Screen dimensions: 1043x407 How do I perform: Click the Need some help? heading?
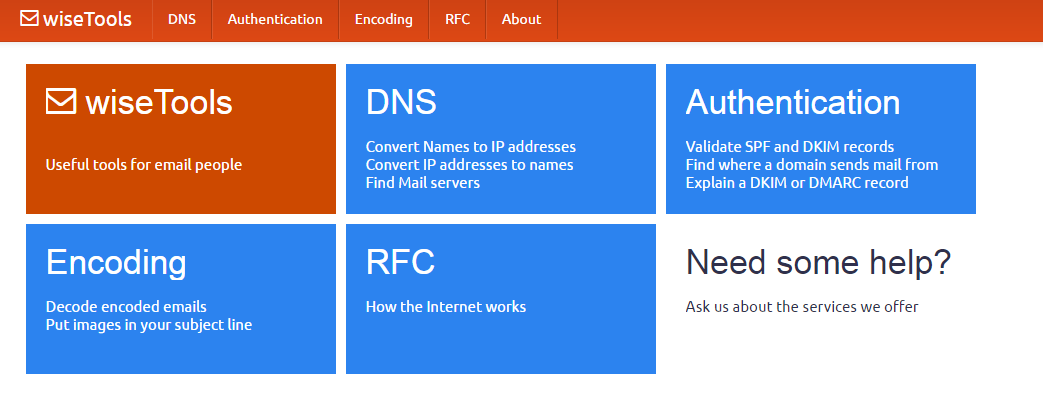818,262
